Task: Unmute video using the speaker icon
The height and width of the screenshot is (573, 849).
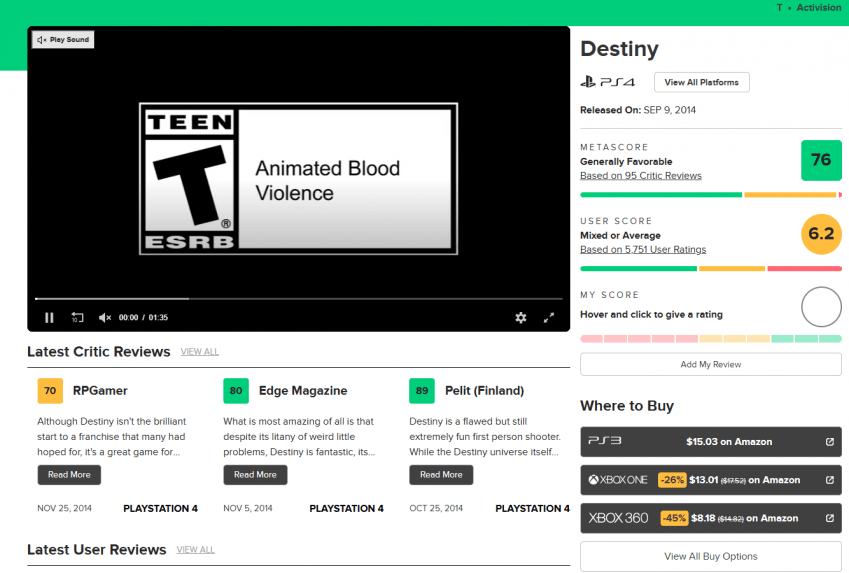Action: 105,317
